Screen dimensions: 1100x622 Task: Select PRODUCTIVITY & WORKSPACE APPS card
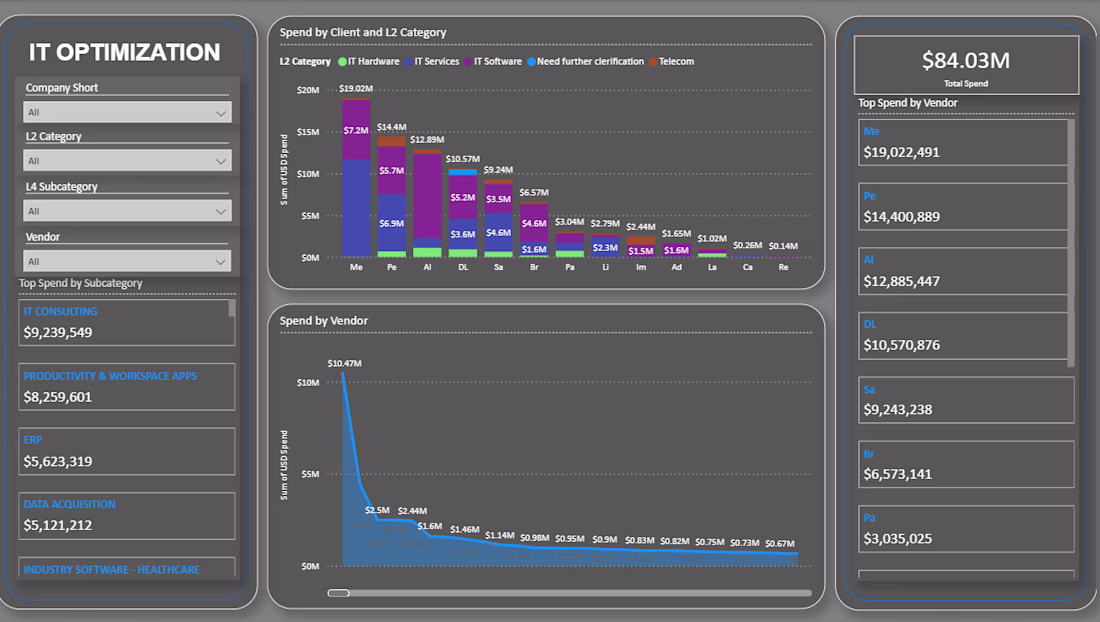127,386
